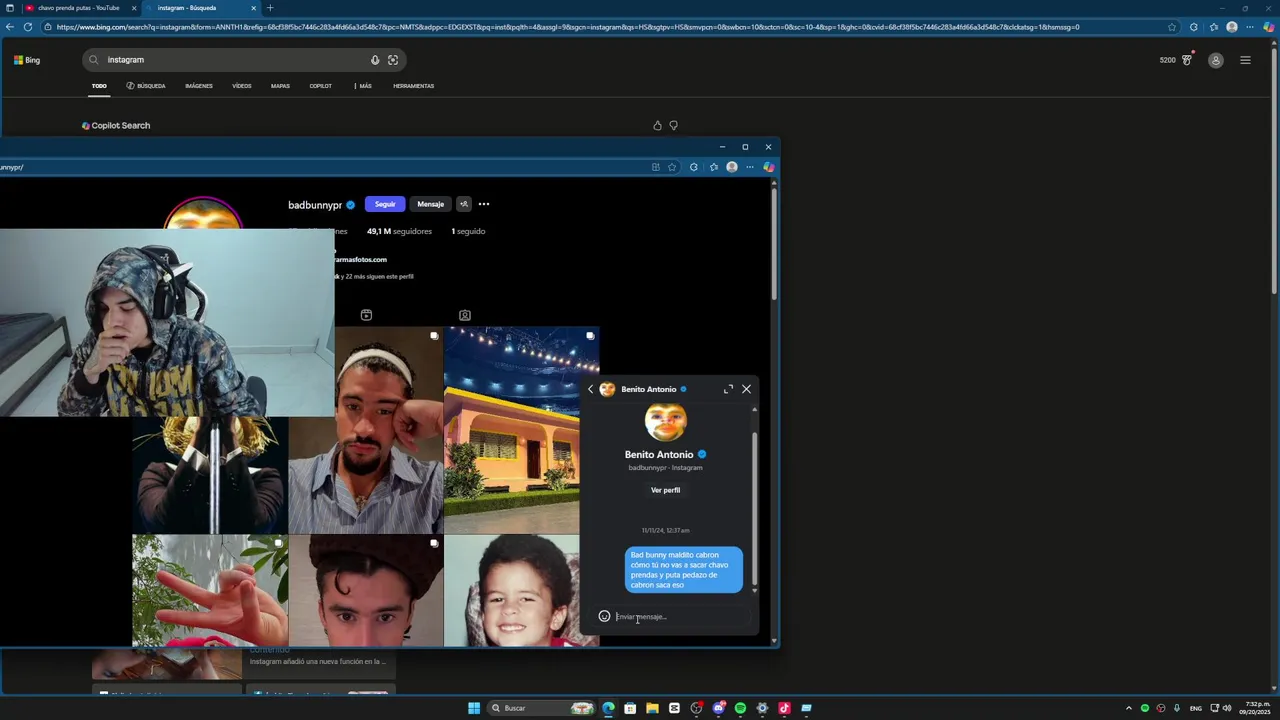Switch to the Reels tab icon on profile
Image resolution: width=1280 pixels, height=720 pixels.
[366, 315]
